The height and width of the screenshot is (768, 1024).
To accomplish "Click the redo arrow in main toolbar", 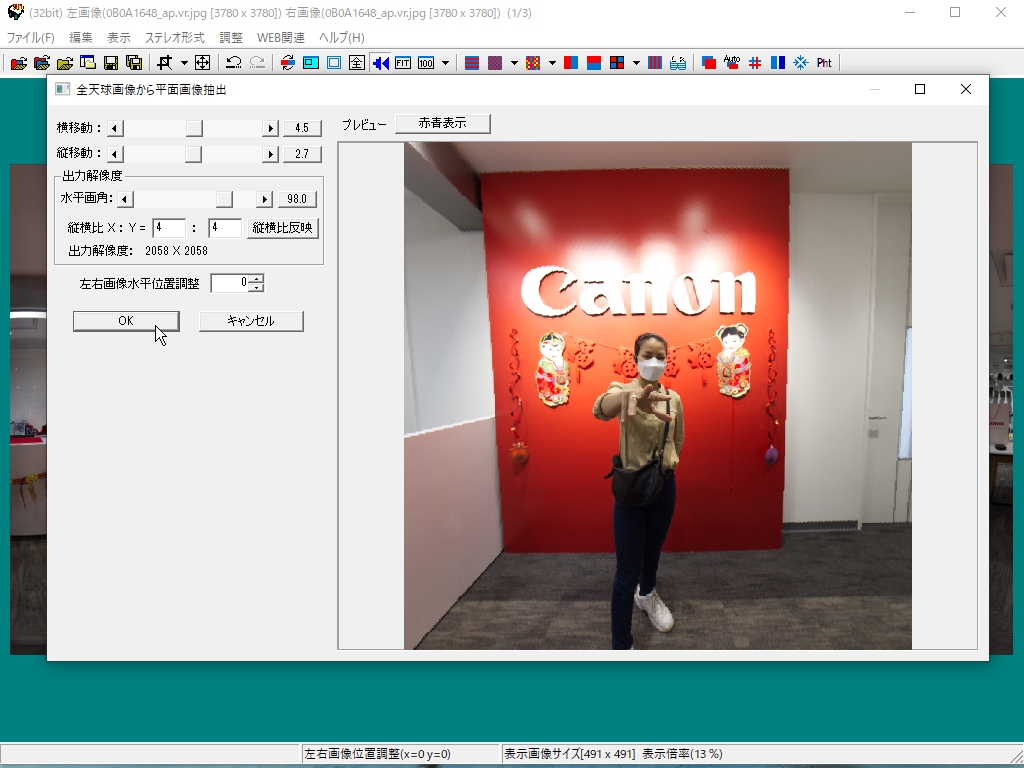I will click(x=257, y=63).
